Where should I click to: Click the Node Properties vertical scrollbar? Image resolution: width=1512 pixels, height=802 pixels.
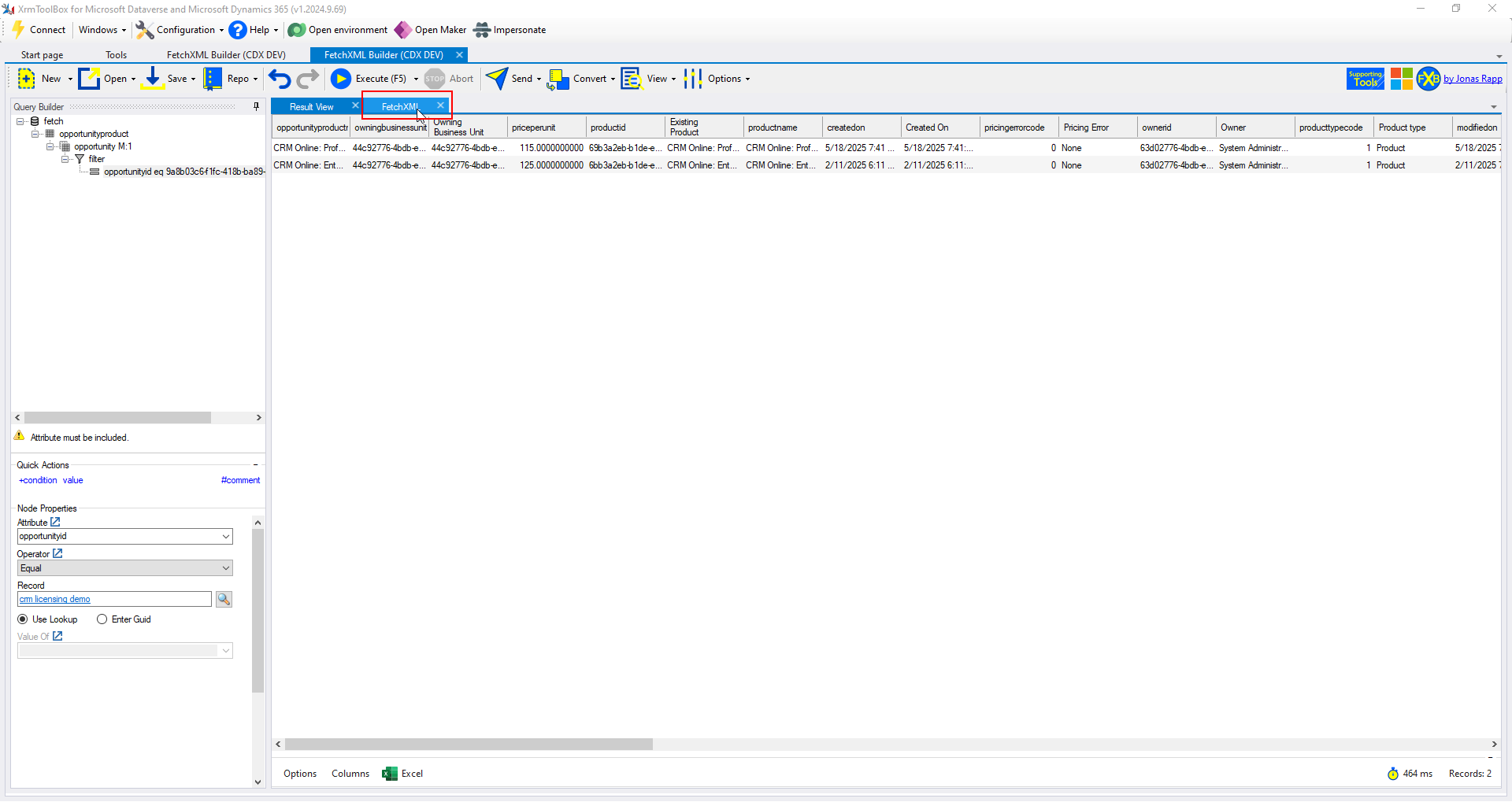(258, 610)
